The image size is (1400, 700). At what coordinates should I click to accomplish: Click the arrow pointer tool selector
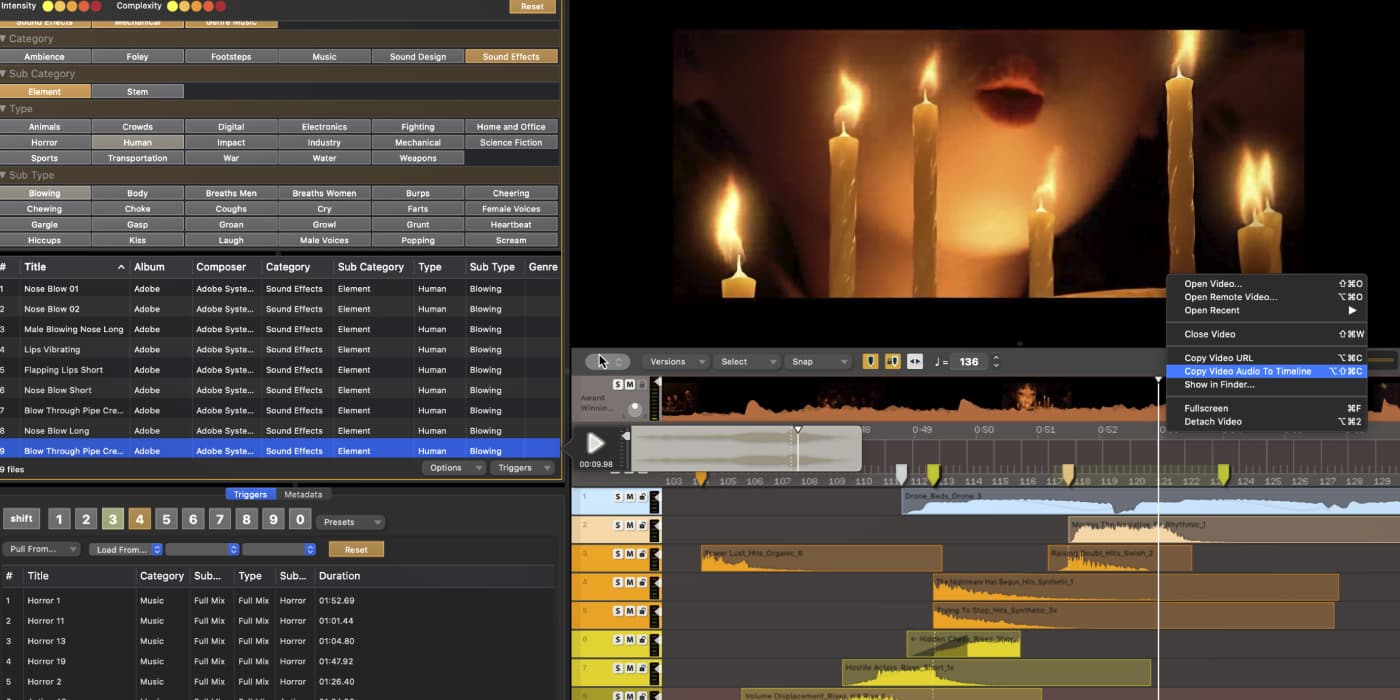click(607, 362)
